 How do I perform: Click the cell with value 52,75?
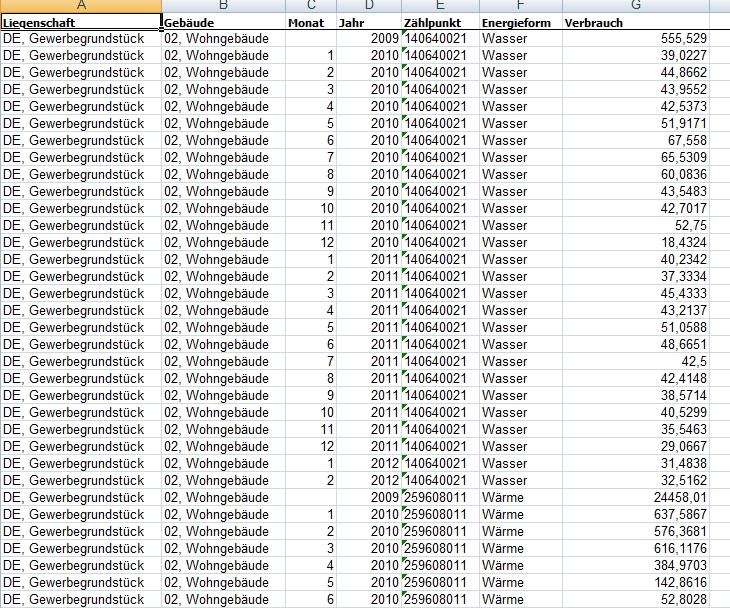coord(635,225)
